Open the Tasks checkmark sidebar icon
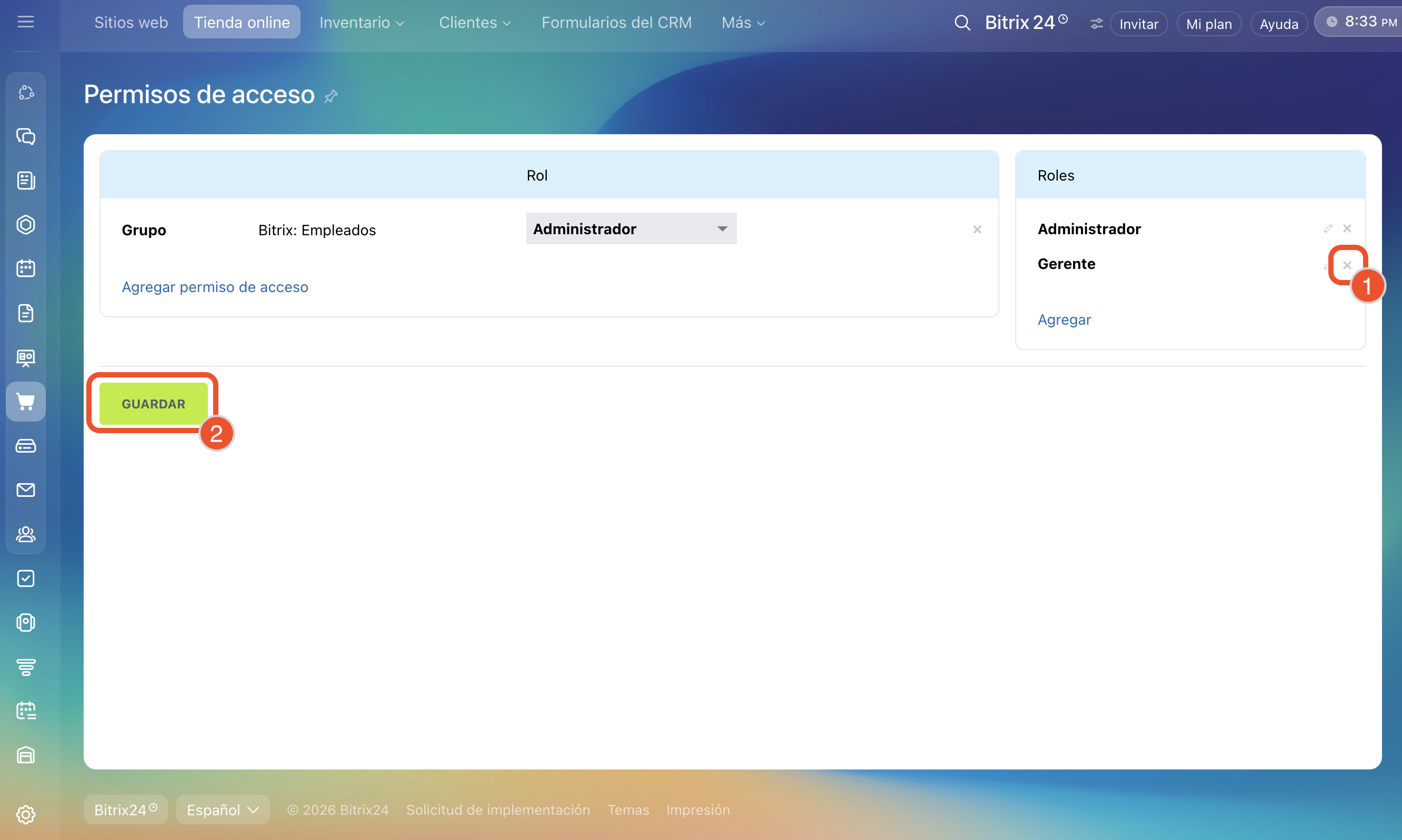Viewport: 1402px width, 840px height. click(x=25, y=578)
